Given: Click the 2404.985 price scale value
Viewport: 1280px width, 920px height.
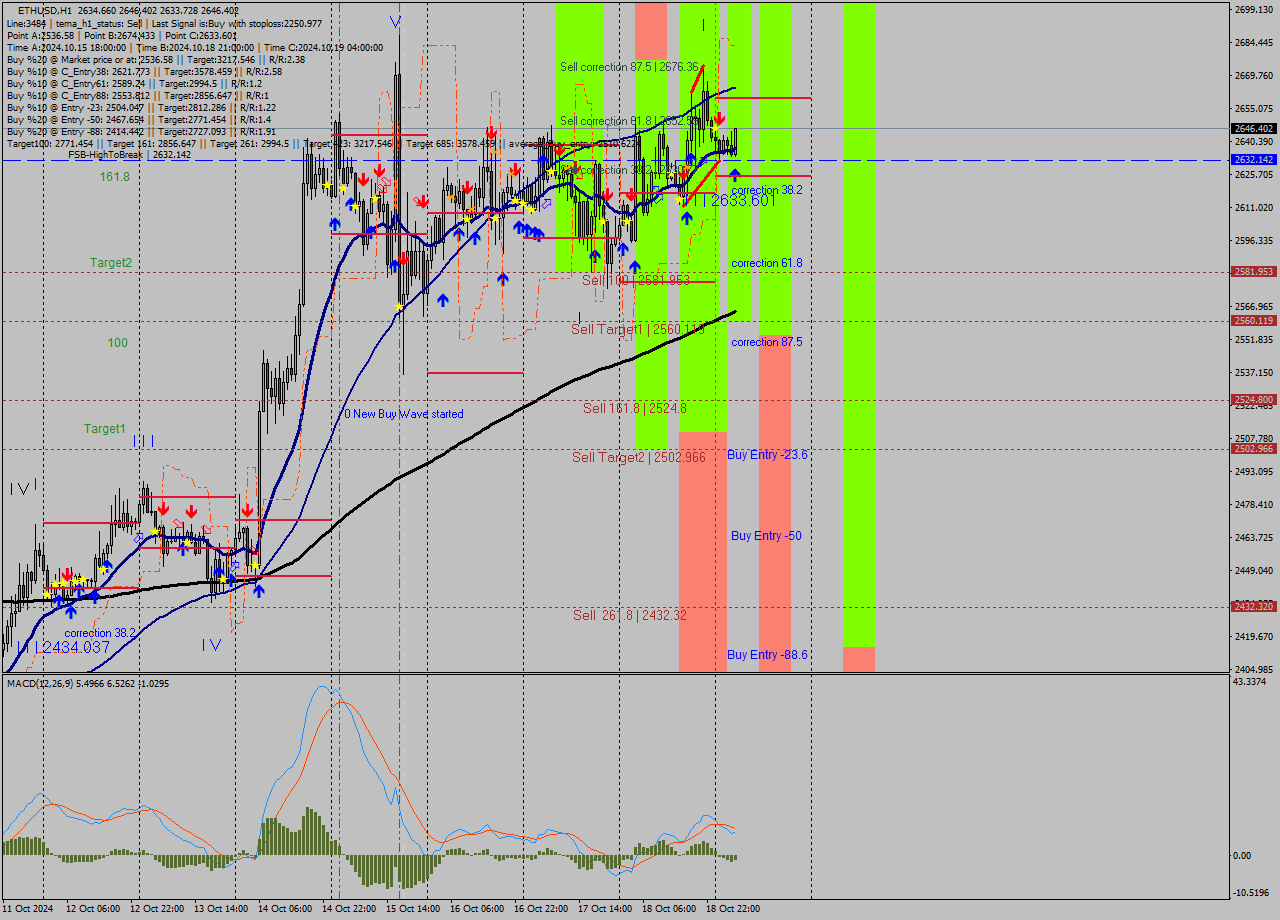Looking at the screenshot, I should click(x=1254, y=669).
